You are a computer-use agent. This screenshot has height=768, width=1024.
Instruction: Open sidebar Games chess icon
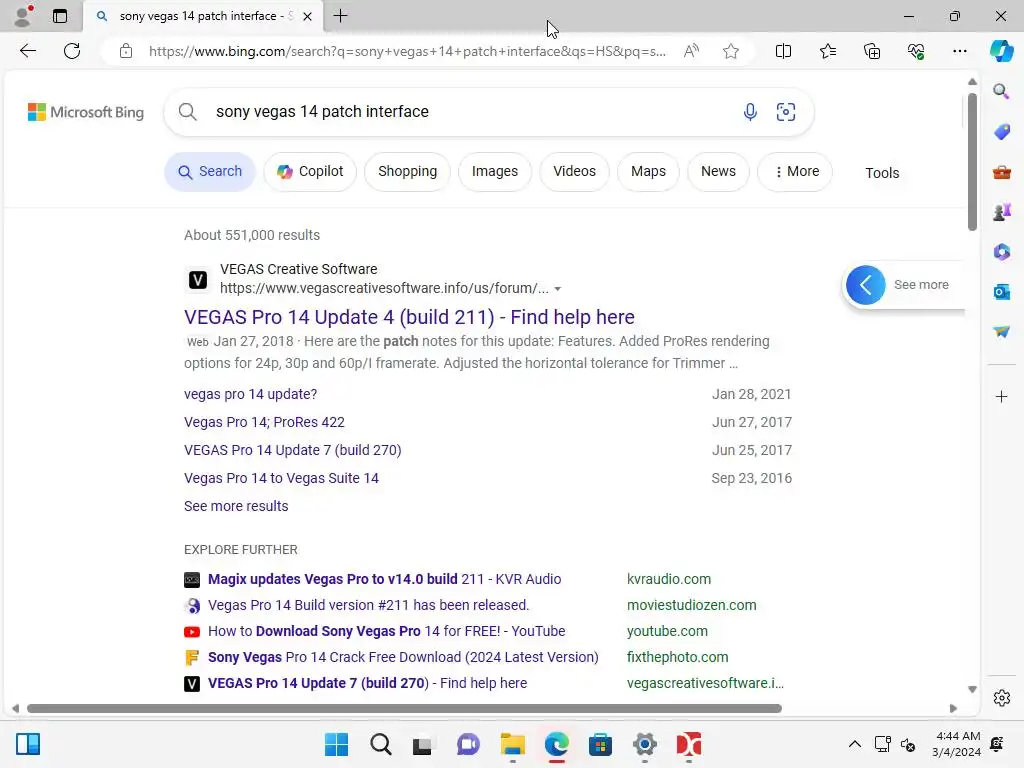(1001, 212)
